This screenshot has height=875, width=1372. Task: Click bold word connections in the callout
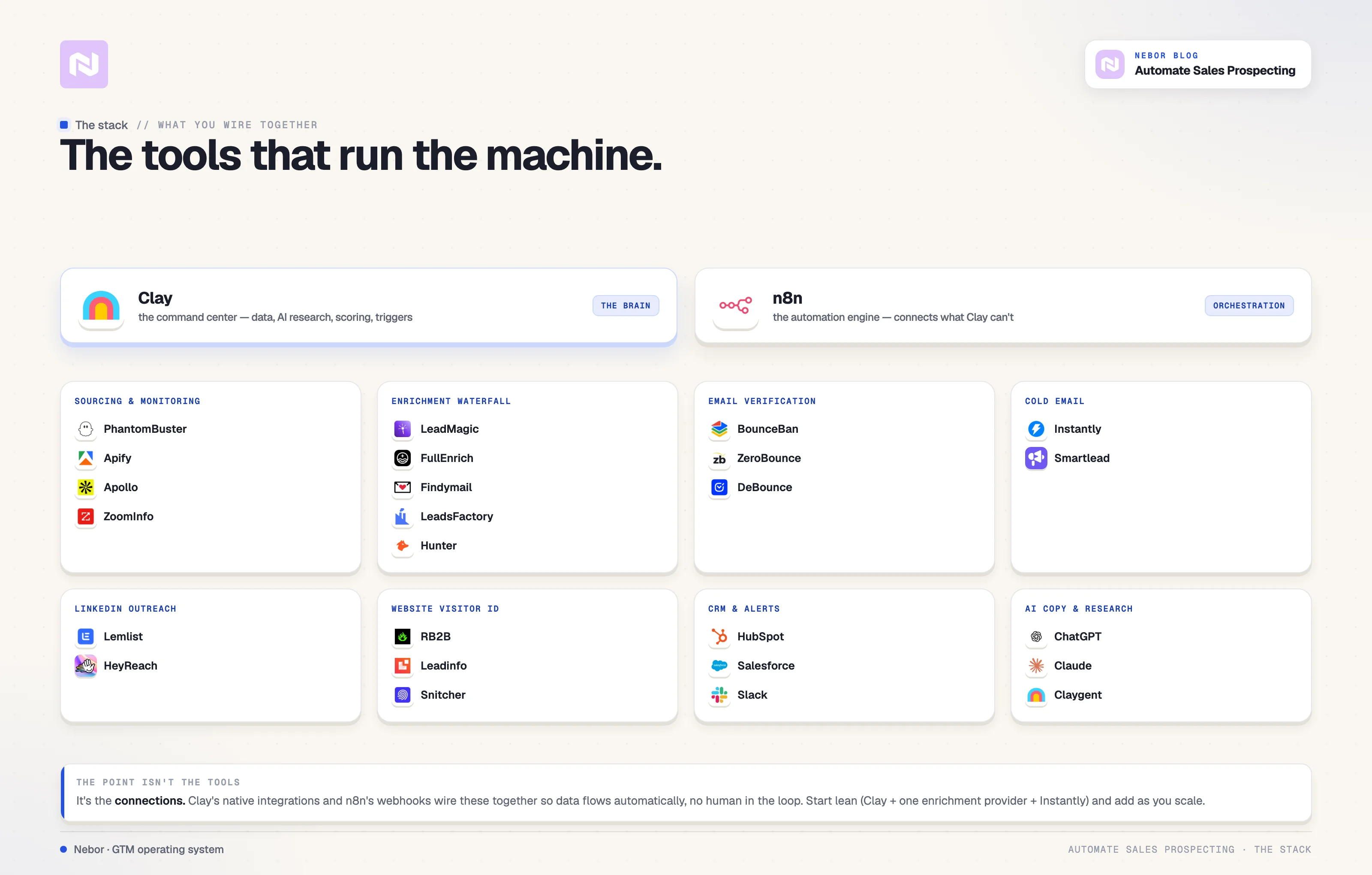coord(150,800)
